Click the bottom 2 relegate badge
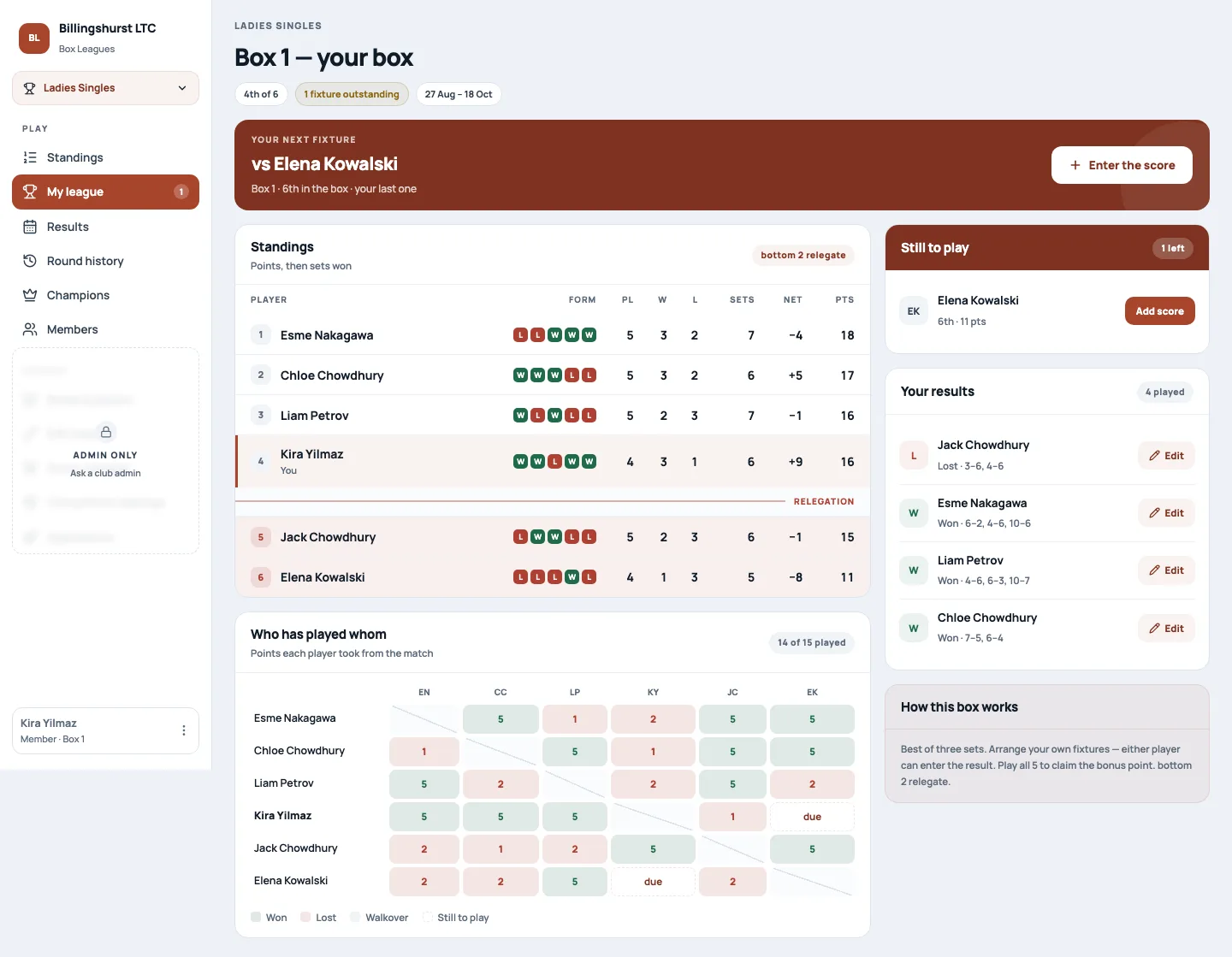The image size is (1232, 957). click(x=803, y=255)
